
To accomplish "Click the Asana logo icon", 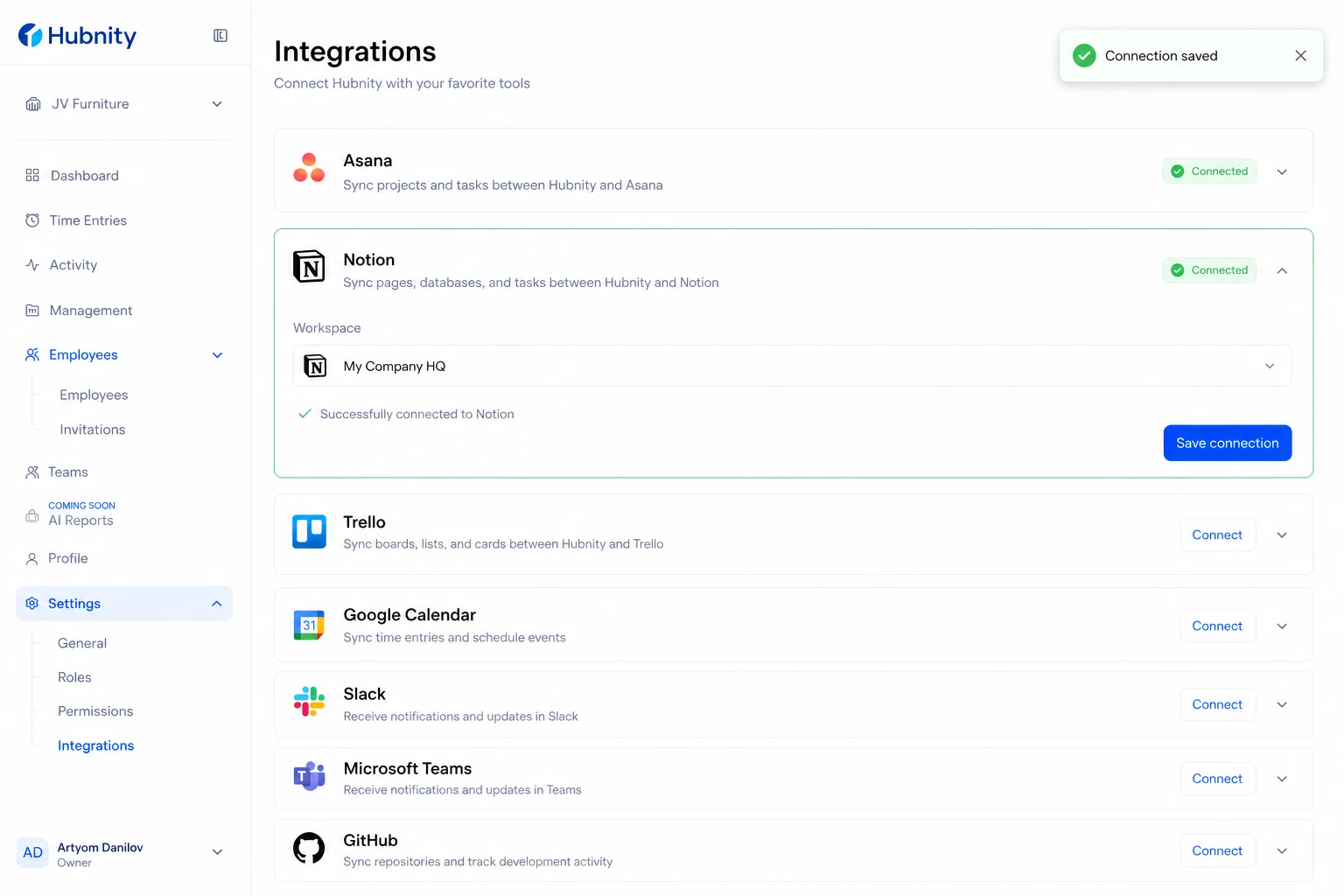I will click(309, 168).
